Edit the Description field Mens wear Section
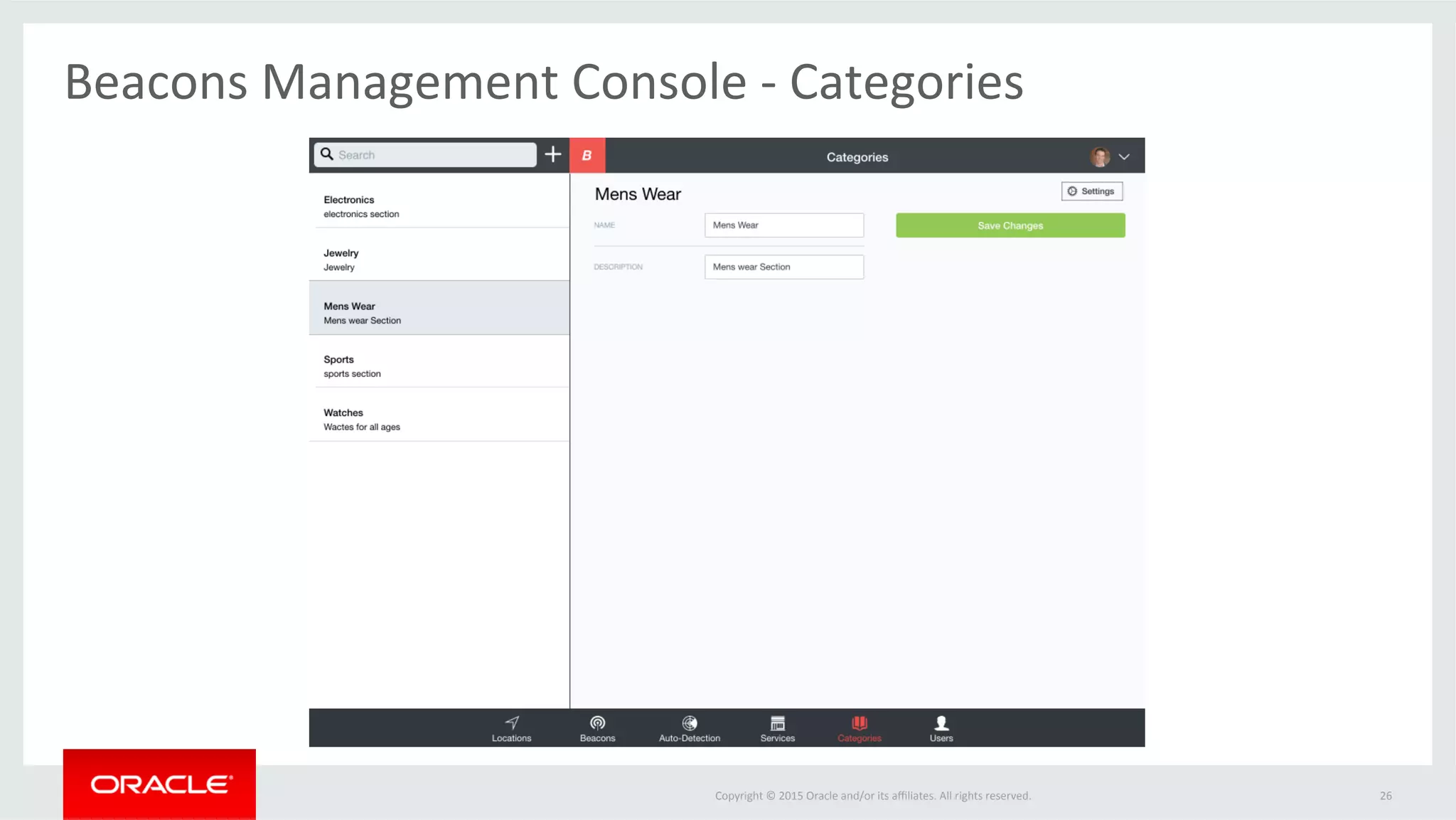Viewport: 1456px width, 820px height. click(784, 267)
